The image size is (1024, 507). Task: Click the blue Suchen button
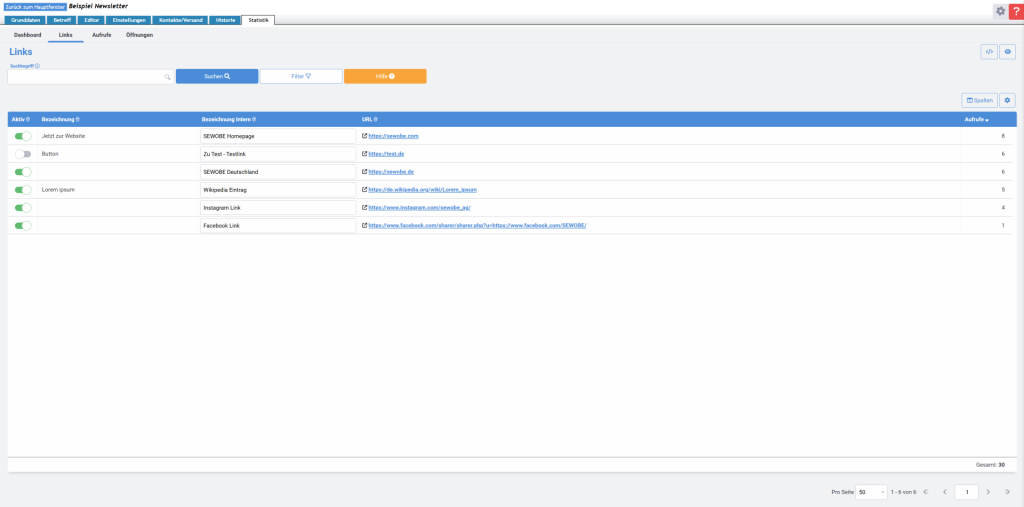click(217, 76)
